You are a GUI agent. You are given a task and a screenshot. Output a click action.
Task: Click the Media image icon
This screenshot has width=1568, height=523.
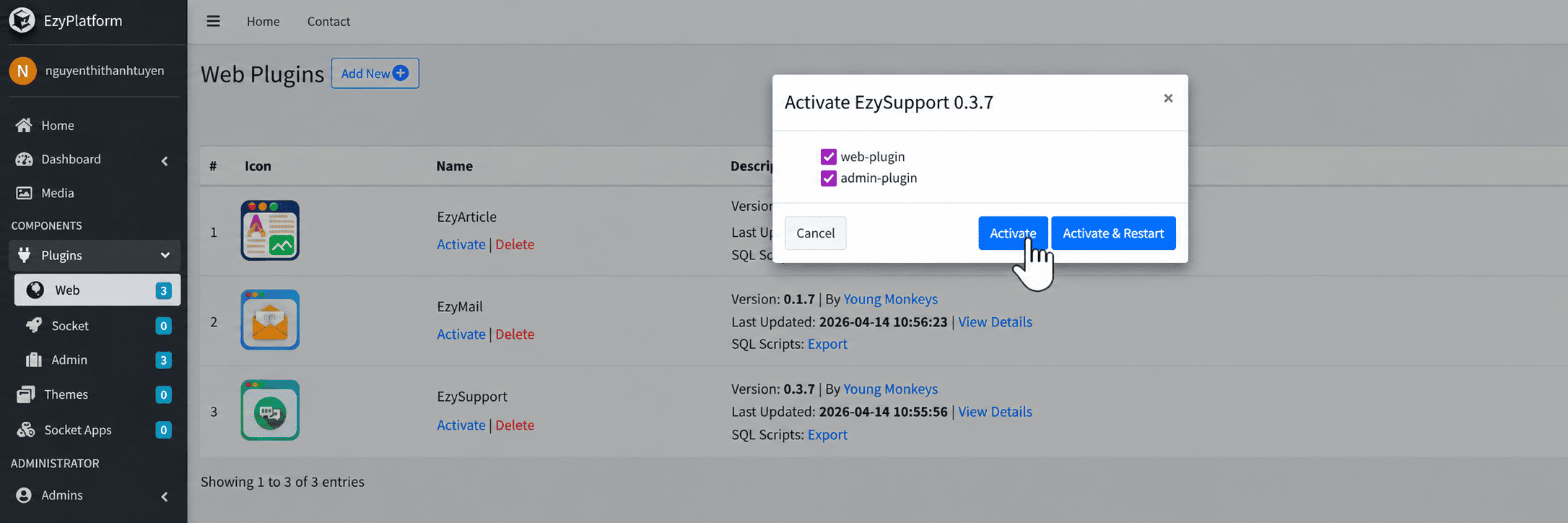pos(24,193)
